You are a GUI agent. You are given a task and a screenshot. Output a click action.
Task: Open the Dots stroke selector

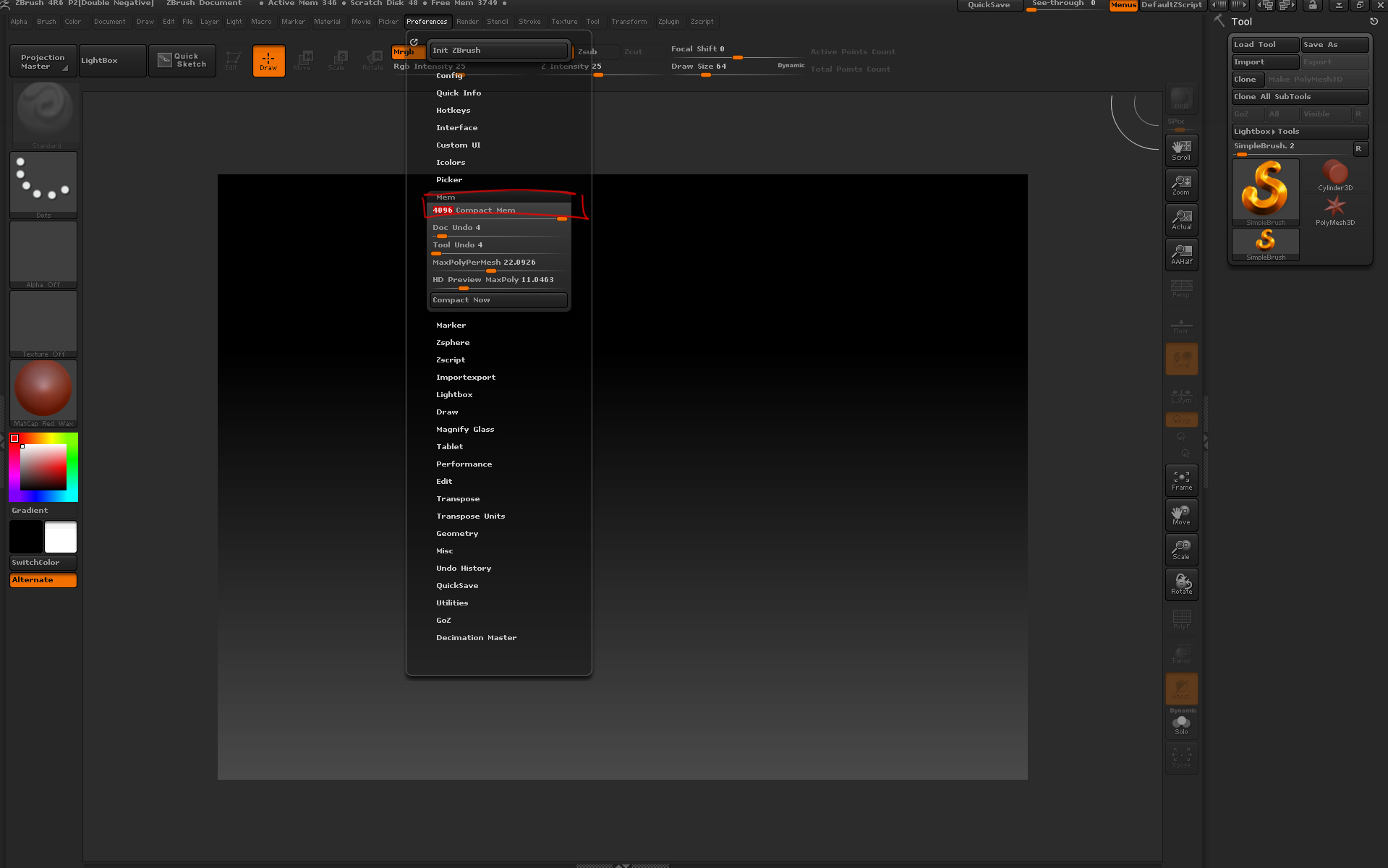click(x=43, y=184)
